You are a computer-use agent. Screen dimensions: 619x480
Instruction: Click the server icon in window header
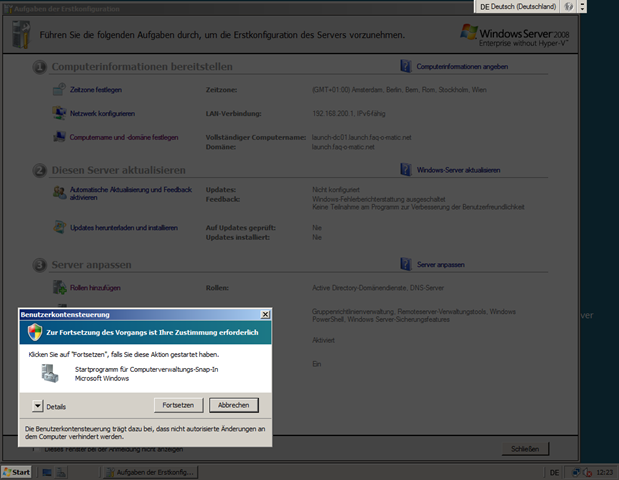[x=21, y=35]
